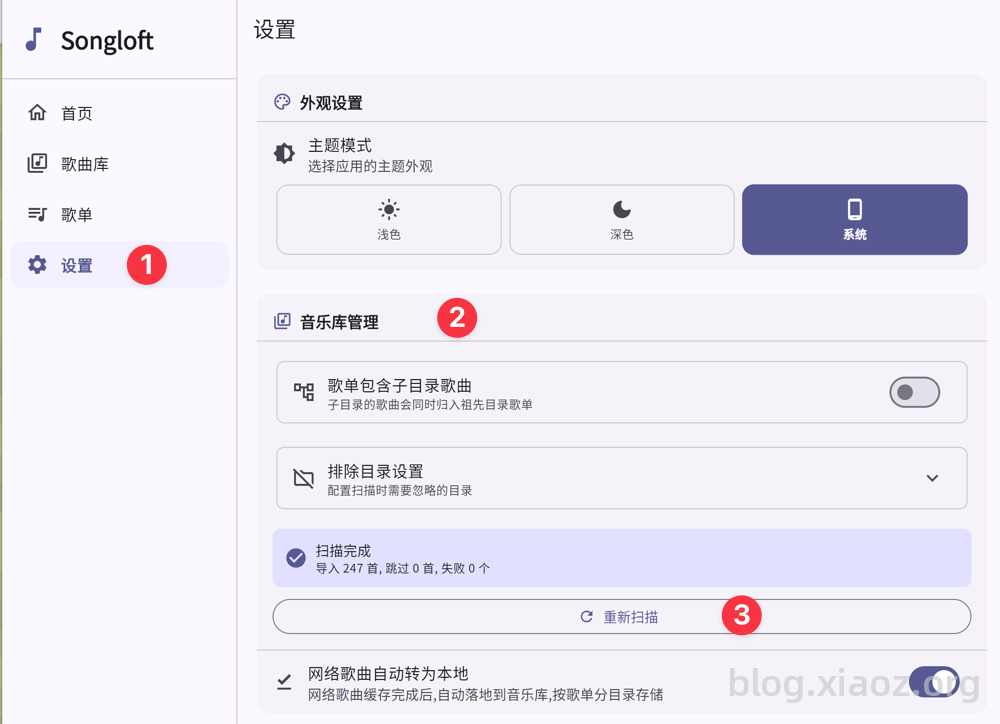Screen dimensions: 1000x724
Task: Open the 首页 home icon
Action: [x=37, y=112]
